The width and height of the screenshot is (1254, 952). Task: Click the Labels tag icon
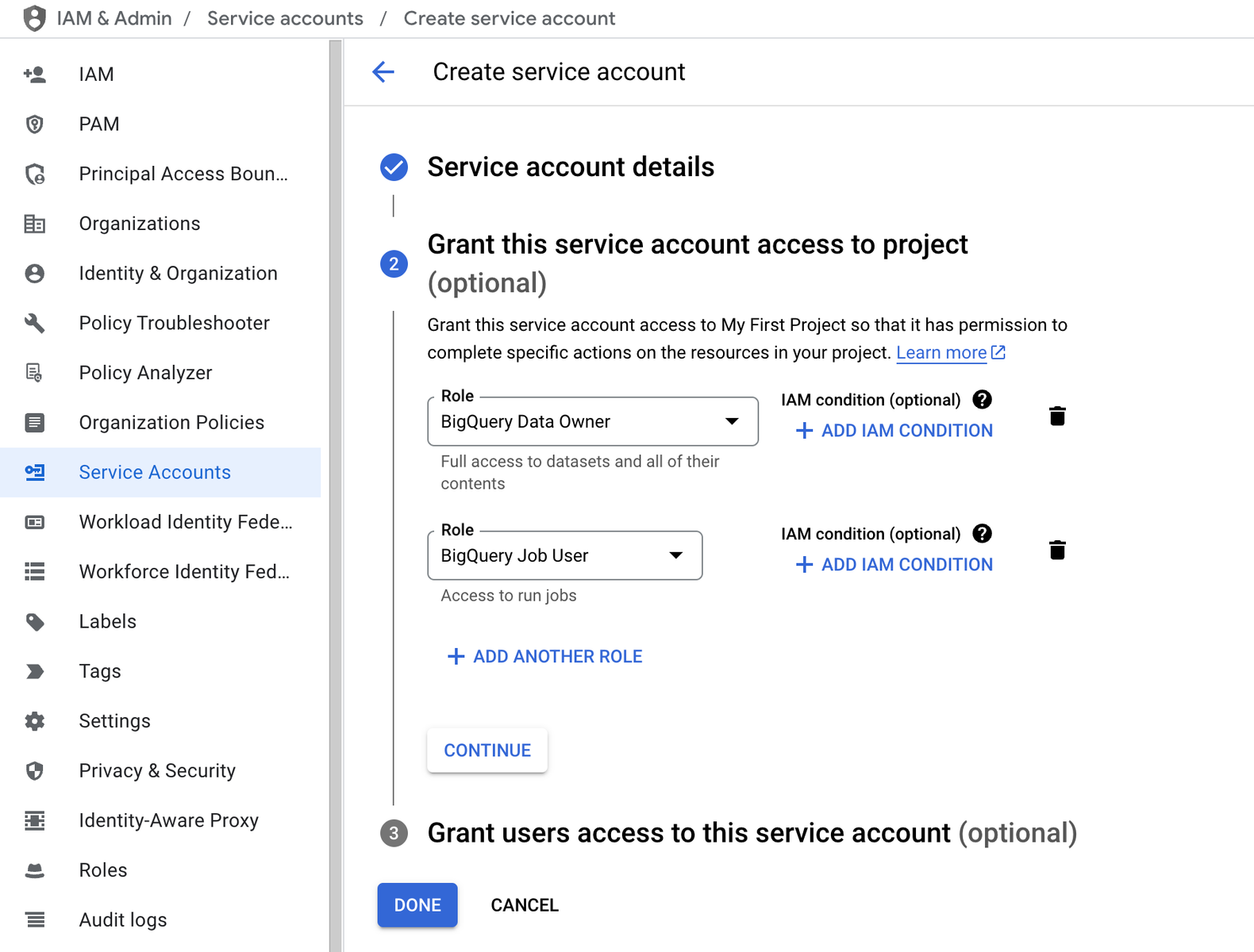click(34, 622)
